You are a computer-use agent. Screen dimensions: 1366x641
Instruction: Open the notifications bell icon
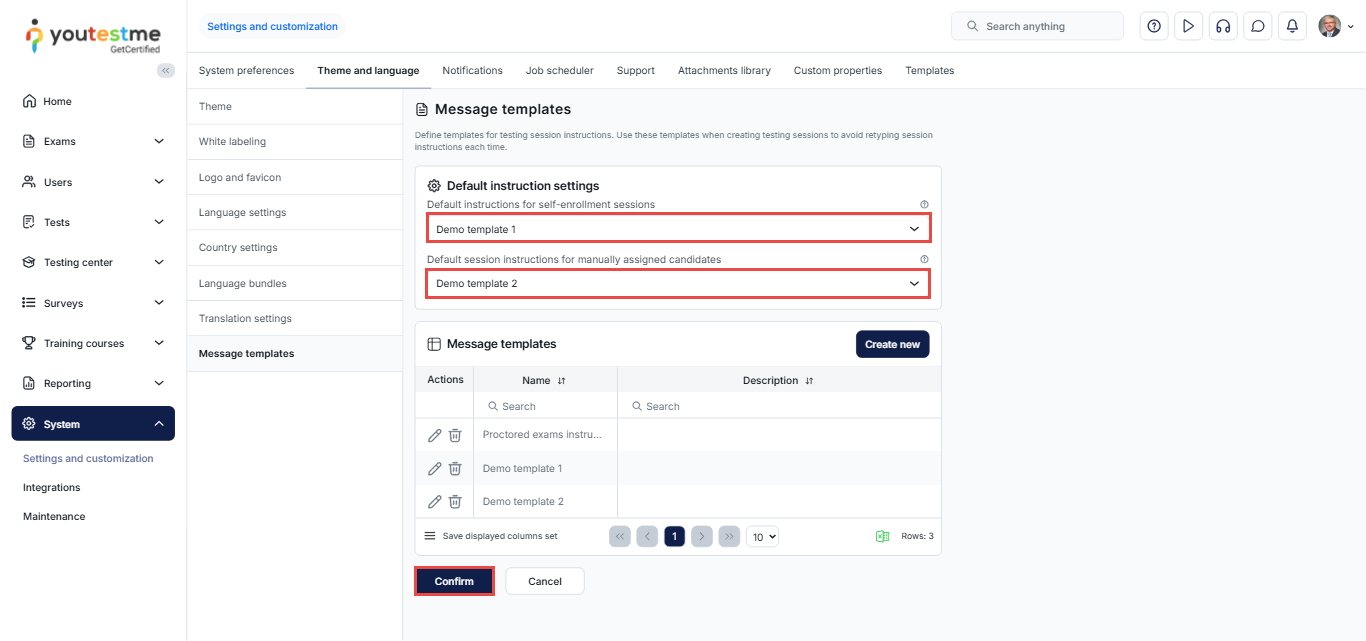tap(1292, 26)
